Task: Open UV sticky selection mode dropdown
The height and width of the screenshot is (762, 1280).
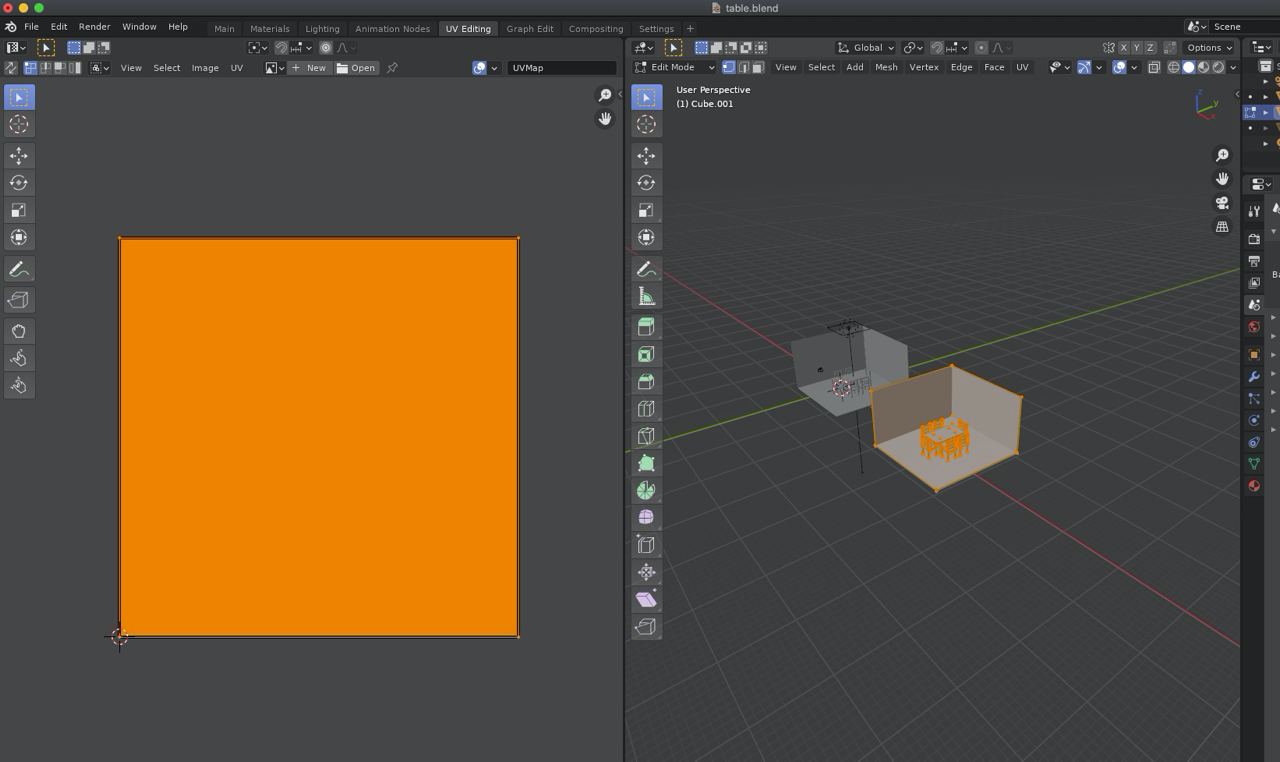Action: 100,68
